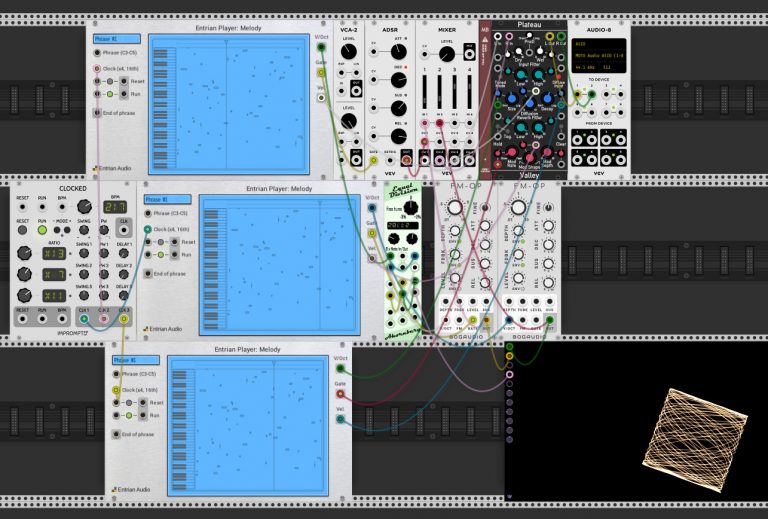The image size is (768, 519).
Task: Turn the first RATIO knob on Clocked
Action: point(24,253)
